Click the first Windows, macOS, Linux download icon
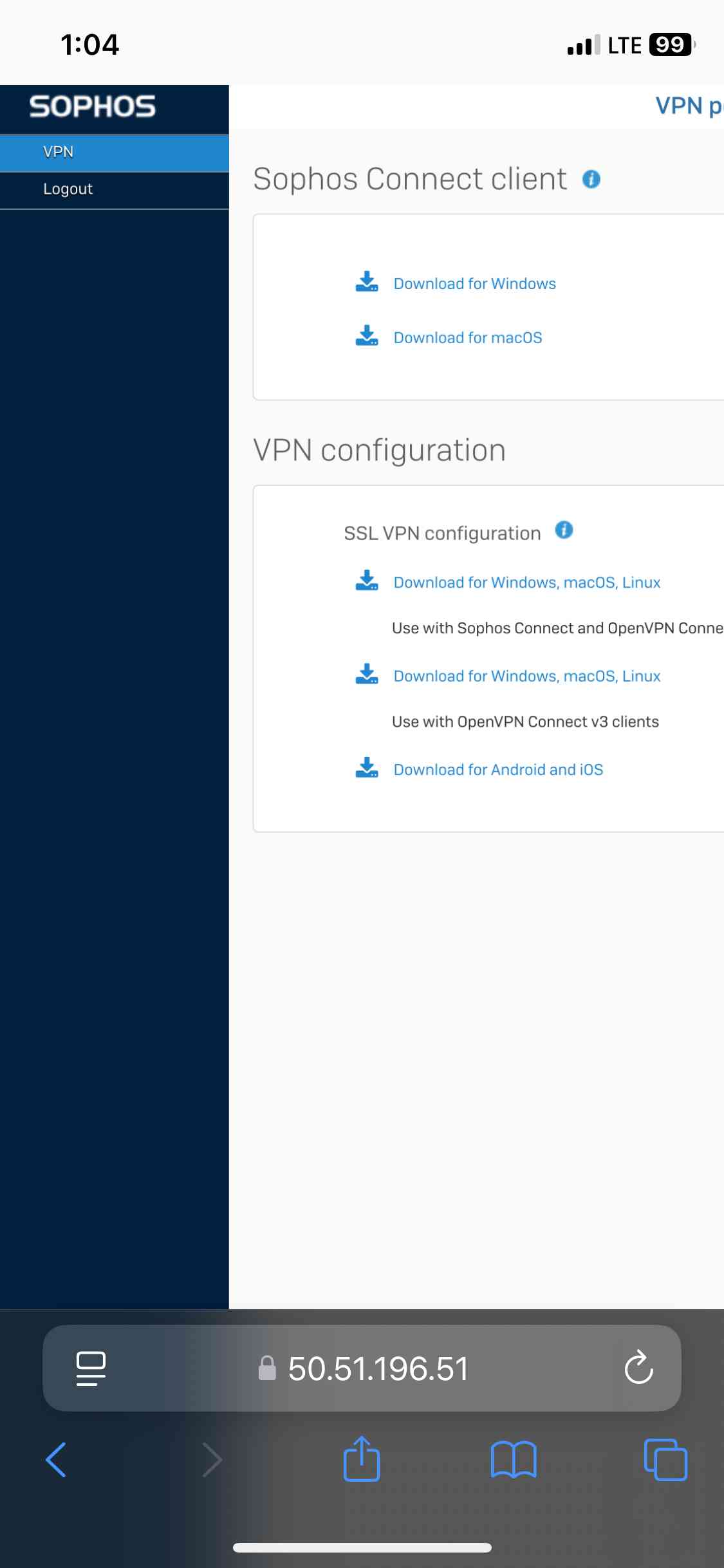 (x=367, y=580)
